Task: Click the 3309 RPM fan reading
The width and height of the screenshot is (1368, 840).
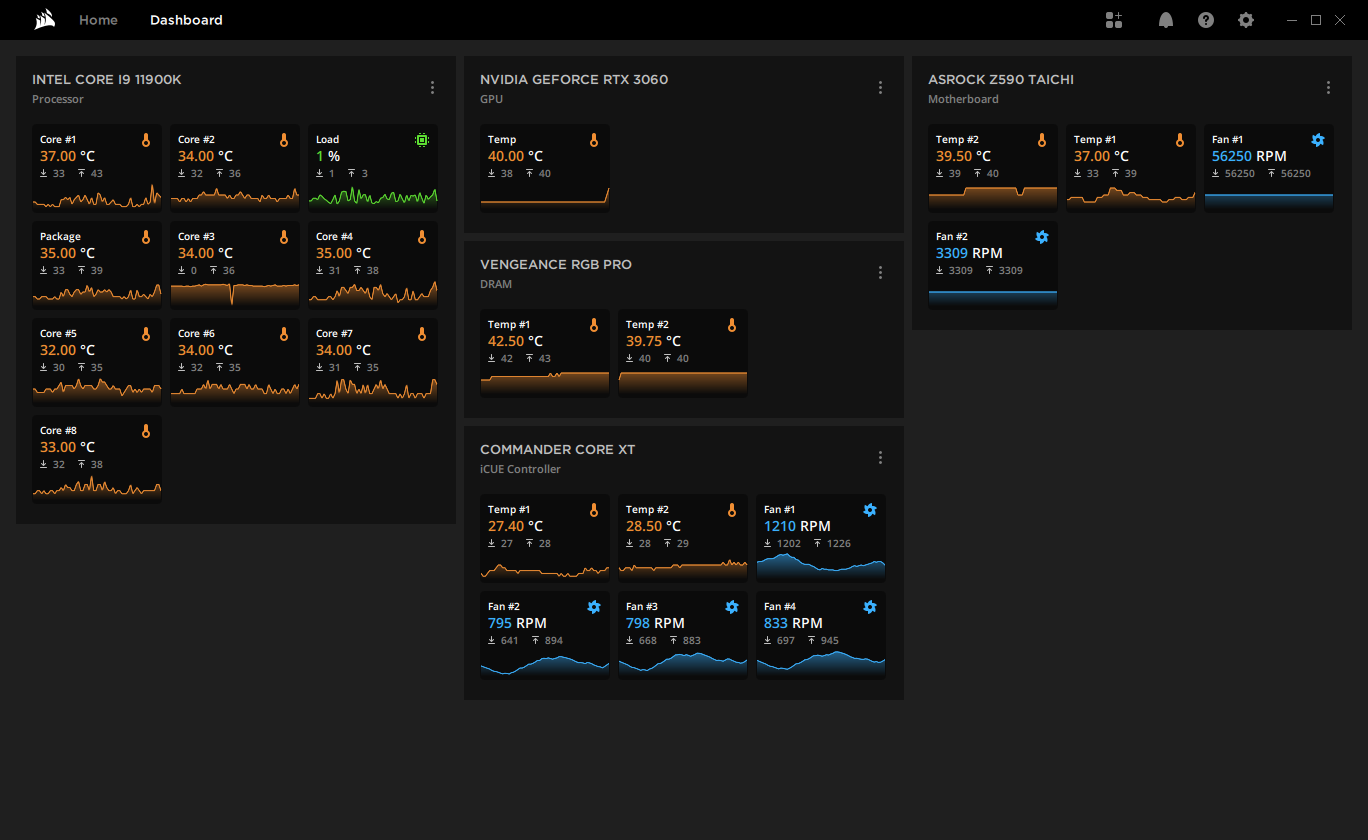Action: [969, 254]
